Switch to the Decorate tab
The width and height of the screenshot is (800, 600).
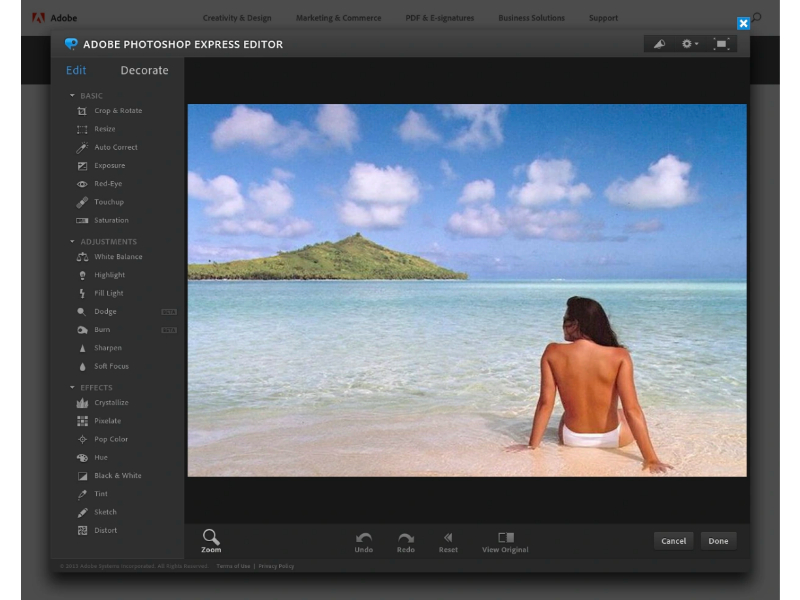point(143,70)
